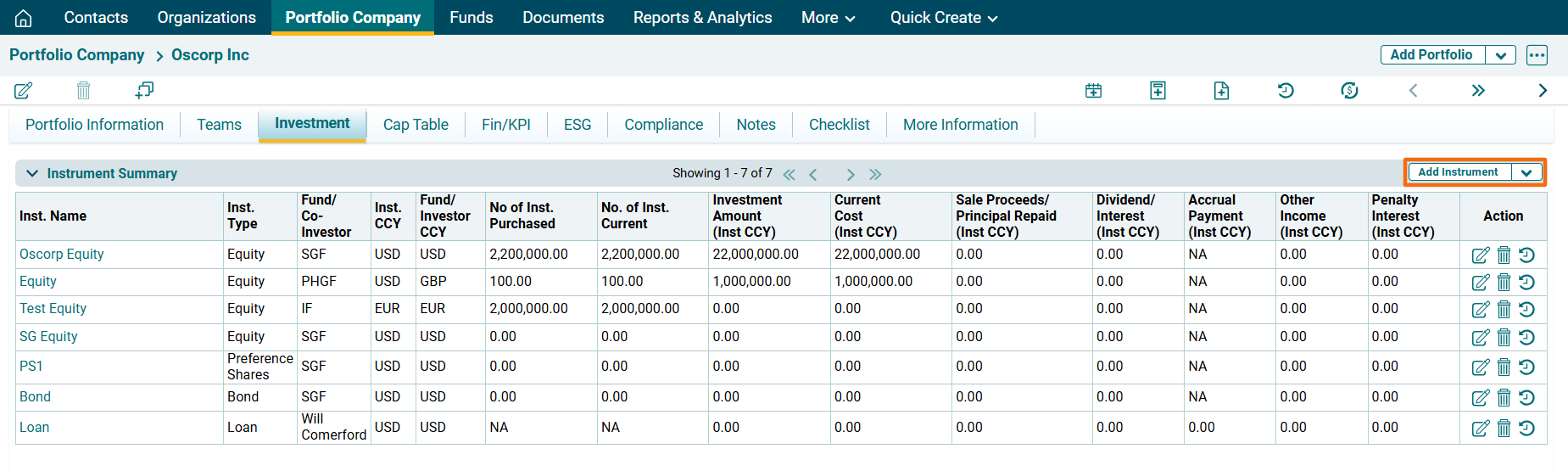This screenshot has width=1568, height=471.
Task: Go to the last page of instruments
Action: tap(875, 174)
